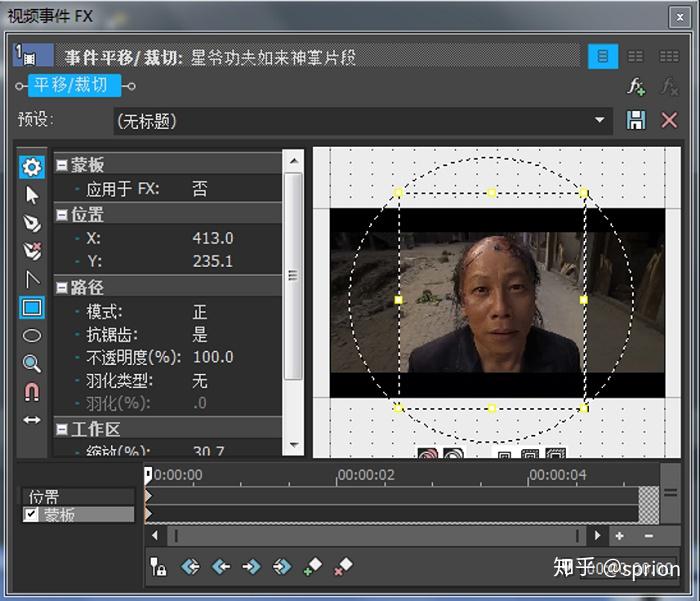Toggle the snapping magnet icon

click(x=32, y=392)
